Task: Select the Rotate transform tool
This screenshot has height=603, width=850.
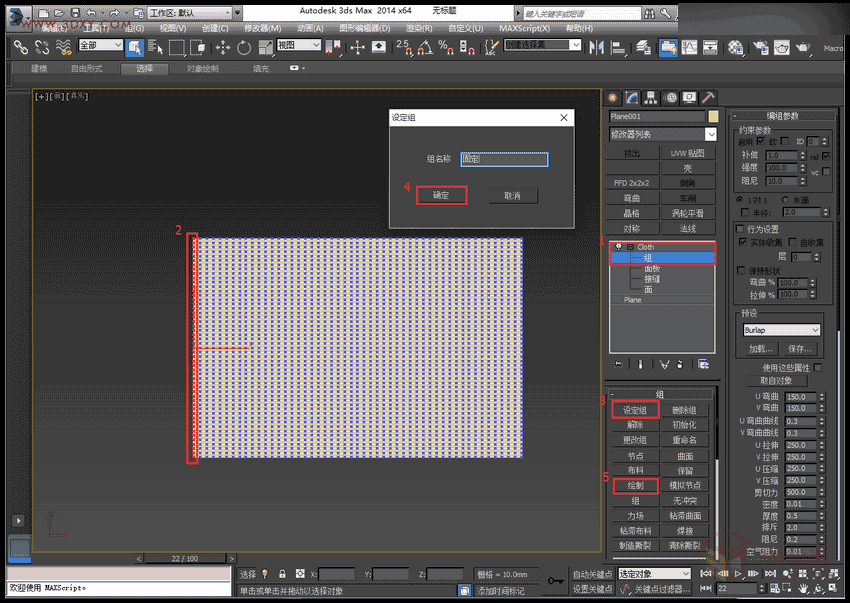Action: 243,47
